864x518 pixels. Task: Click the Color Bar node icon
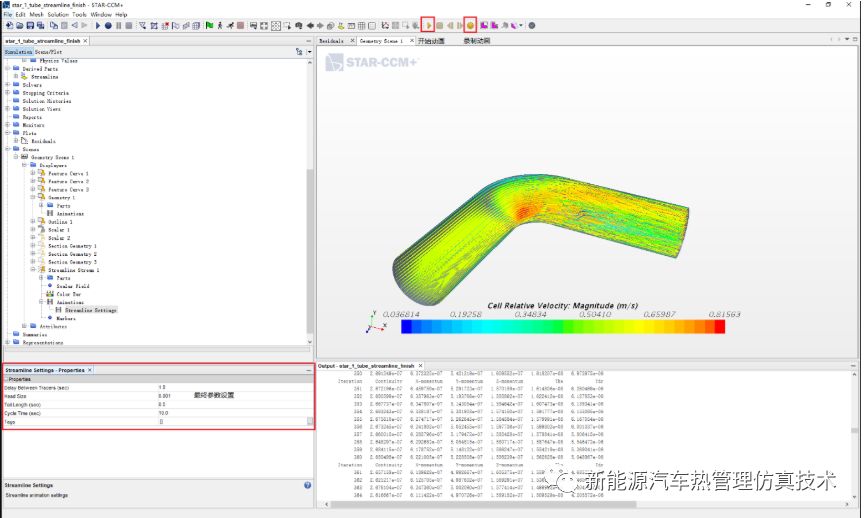(50, 294)
